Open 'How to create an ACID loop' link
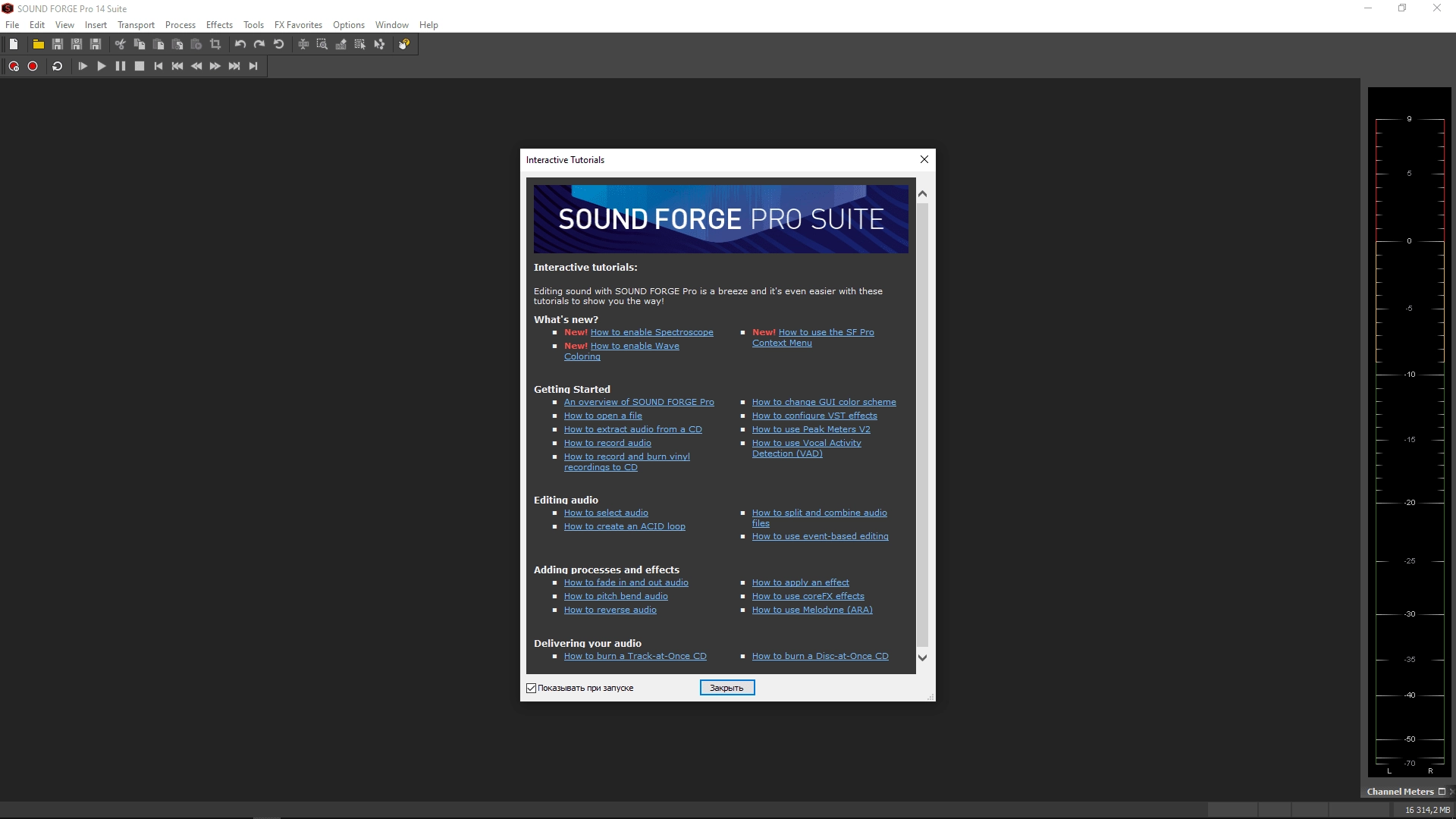 click(624, 526)
